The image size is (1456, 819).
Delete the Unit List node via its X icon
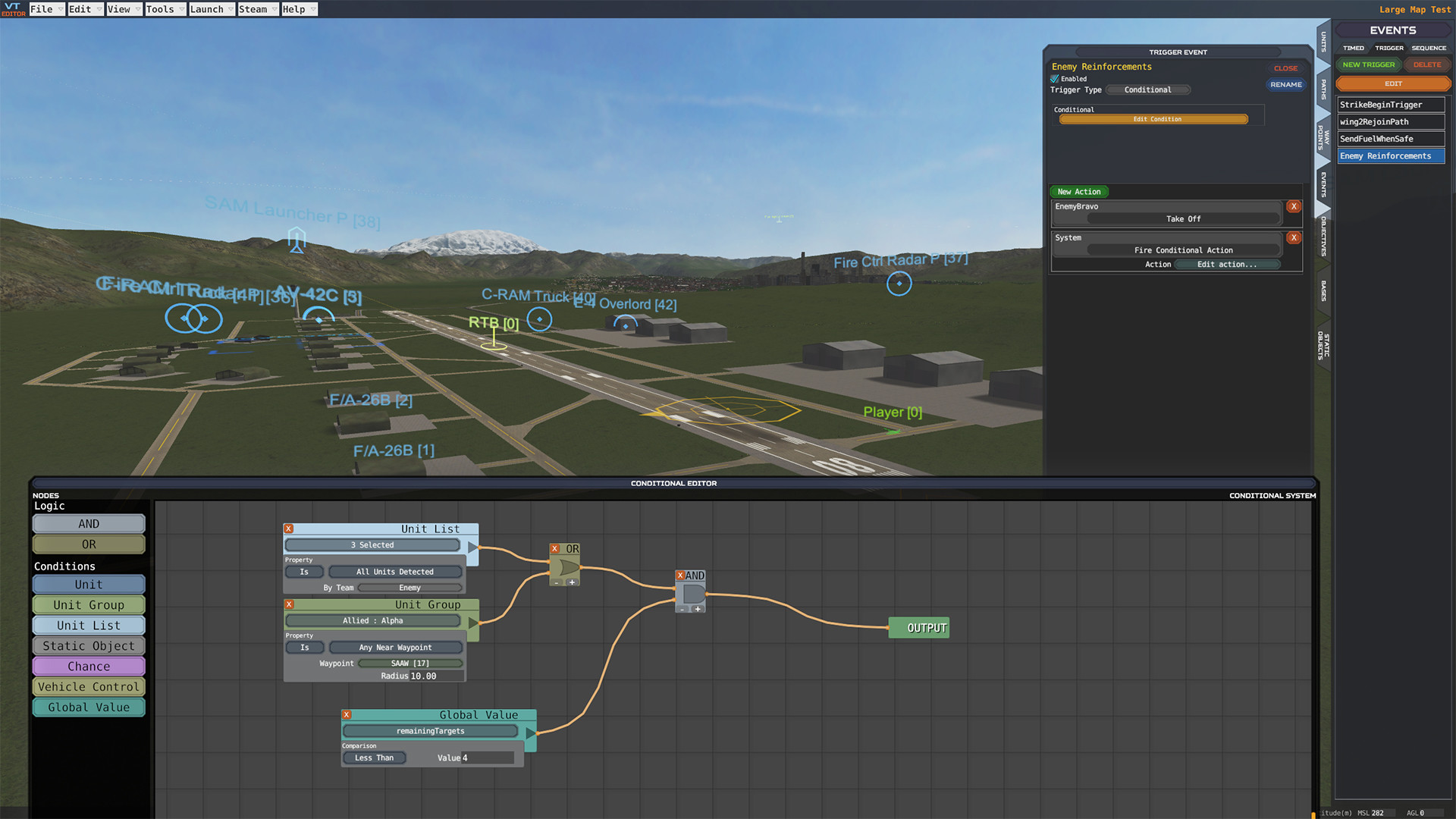[x=288, y=529]
